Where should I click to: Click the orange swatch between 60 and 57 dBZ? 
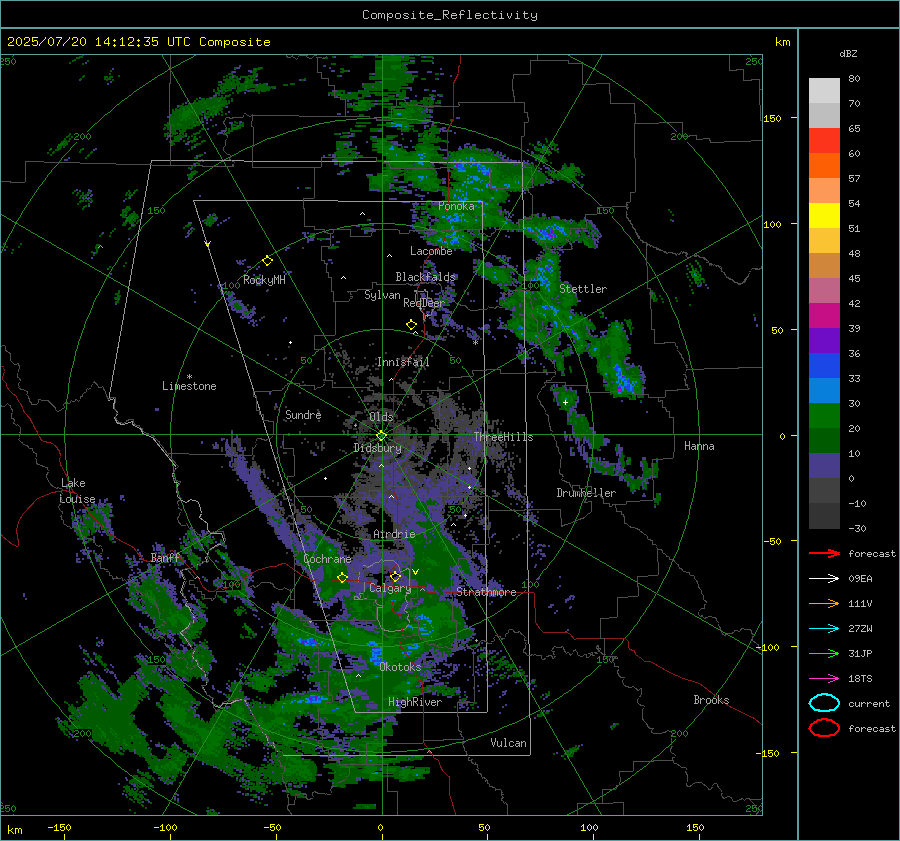tap(824, 166)
